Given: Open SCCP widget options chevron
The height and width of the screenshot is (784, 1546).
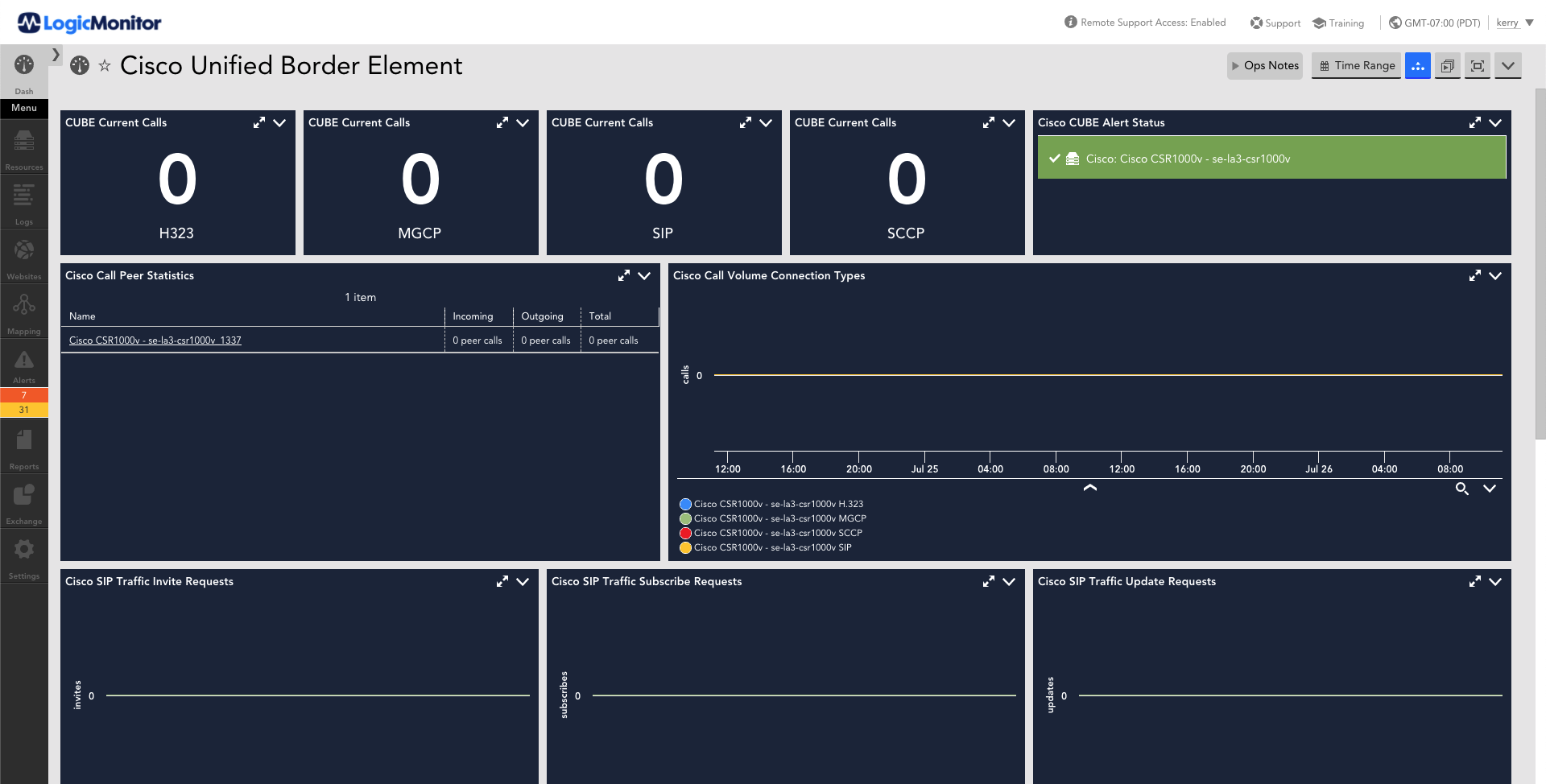Looking at the screenshot, I should click(1009, 122).
